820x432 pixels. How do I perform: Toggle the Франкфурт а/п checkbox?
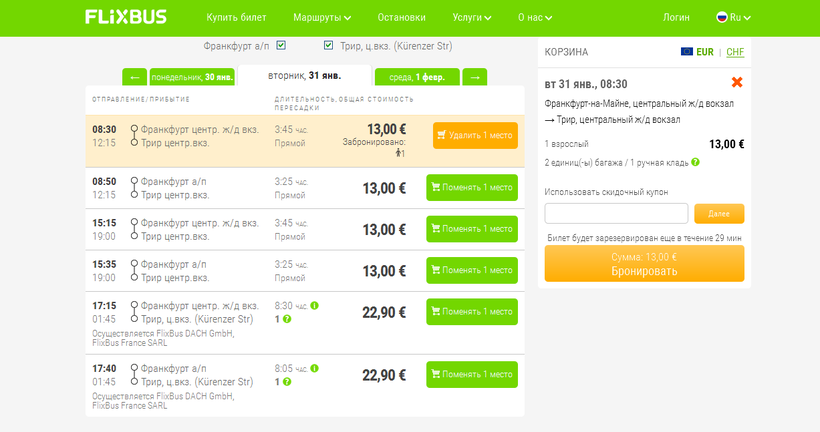[x=281, y=45]
